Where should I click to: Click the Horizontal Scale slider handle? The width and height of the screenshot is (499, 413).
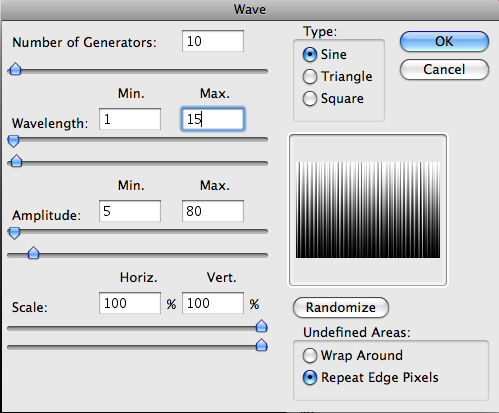[262, 326]
